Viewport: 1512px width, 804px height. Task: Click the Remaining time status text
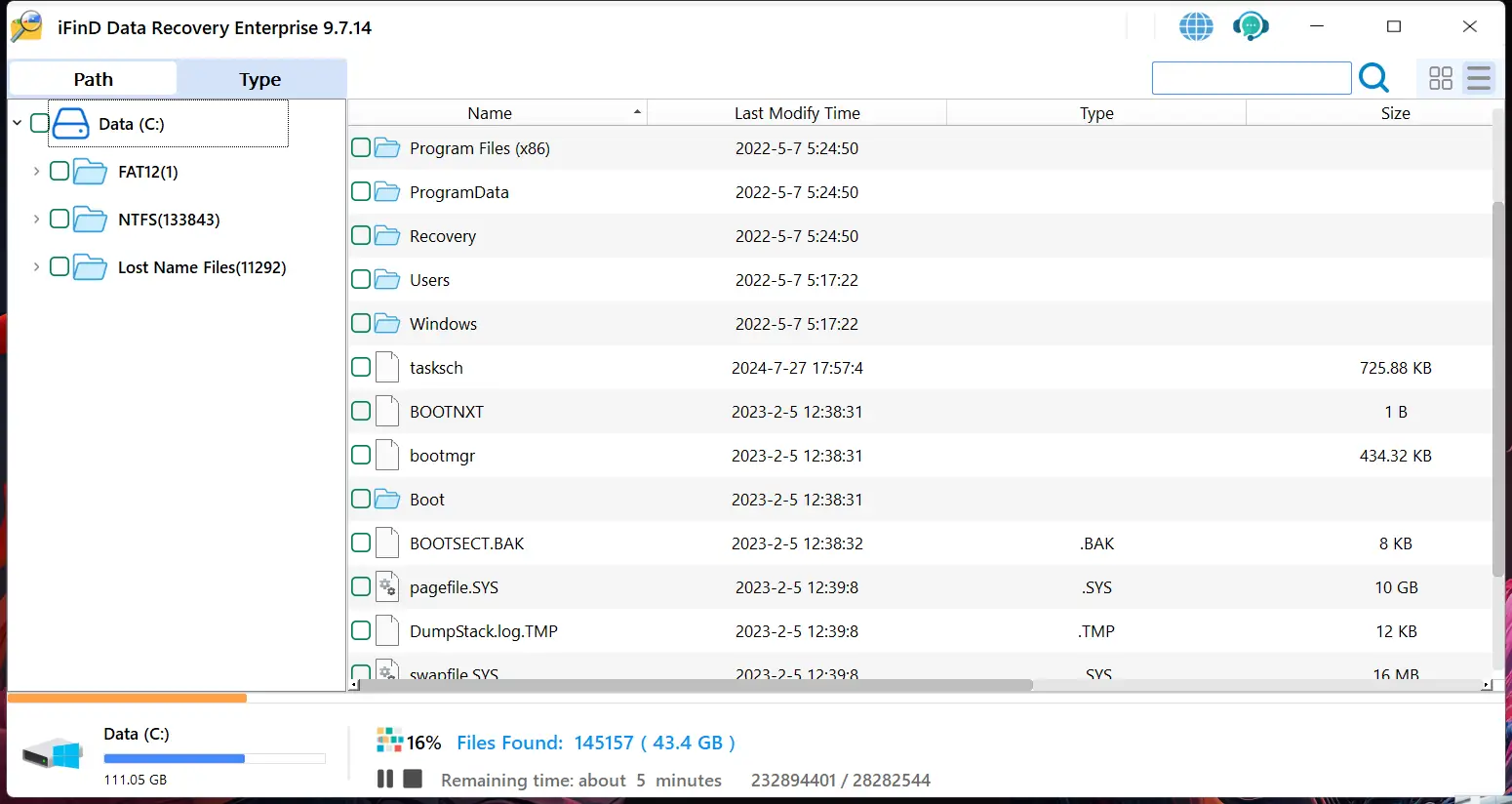(x=581, y=780)
